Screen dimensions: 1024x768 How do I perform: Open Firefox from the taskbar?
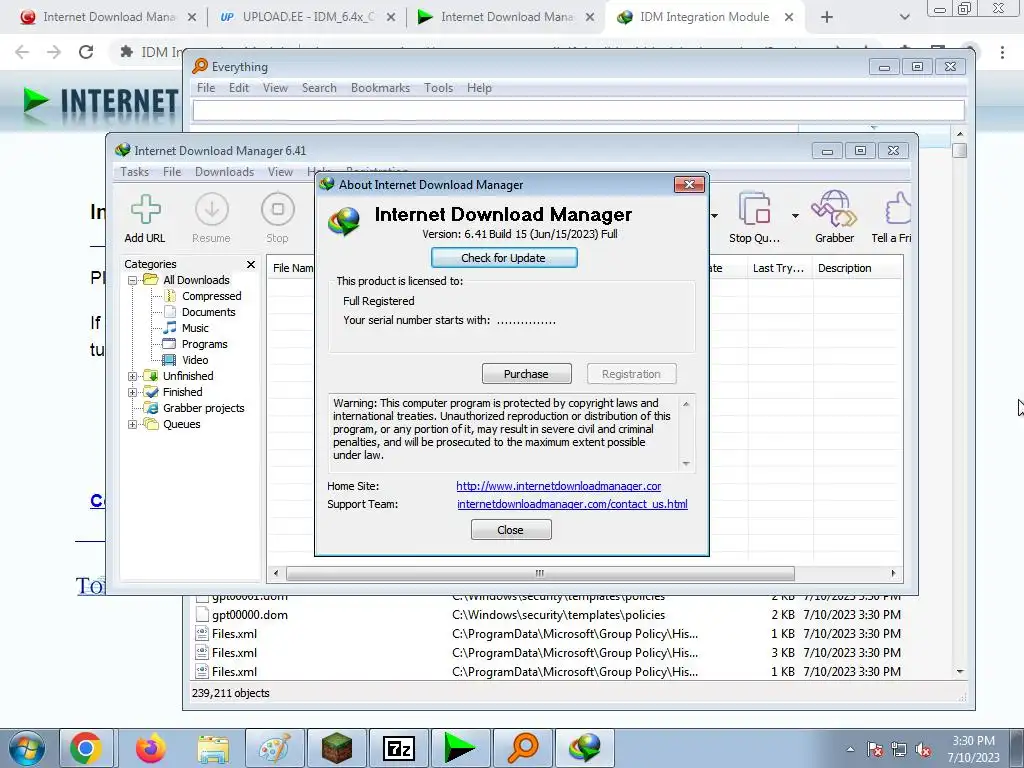[x=151, y=748]
